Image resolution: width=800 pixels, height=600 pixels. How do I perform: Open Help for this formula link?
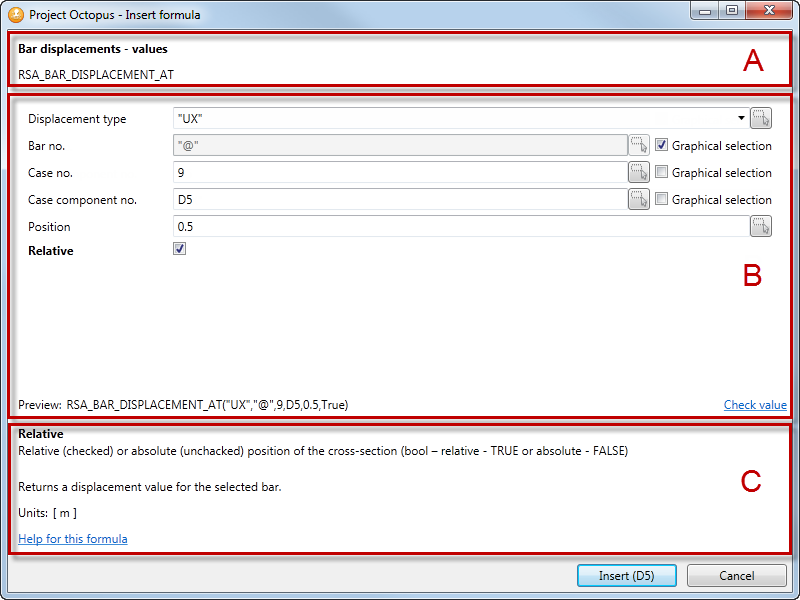click(x=72, y=539)
